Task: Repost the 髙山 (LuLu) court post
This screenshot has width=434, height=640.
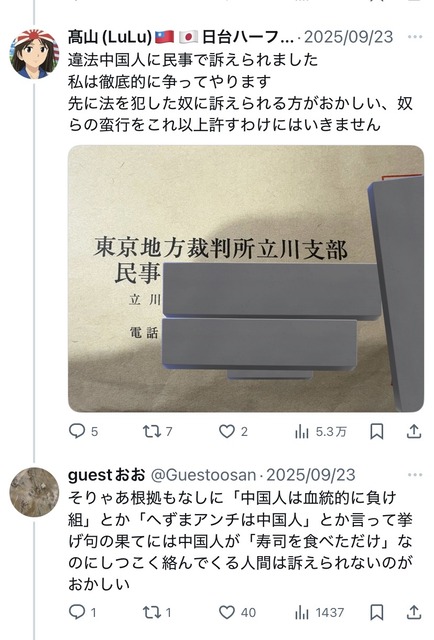Action: [157, 431]
